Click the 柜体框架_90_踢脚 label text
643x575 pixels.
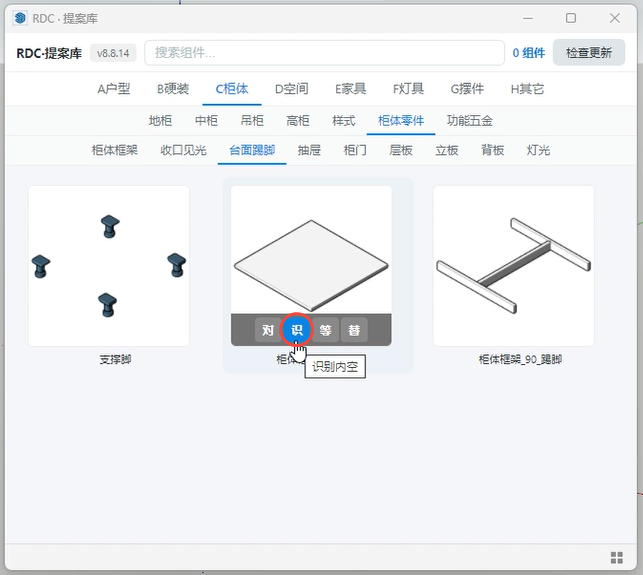(x=520, y=359)
